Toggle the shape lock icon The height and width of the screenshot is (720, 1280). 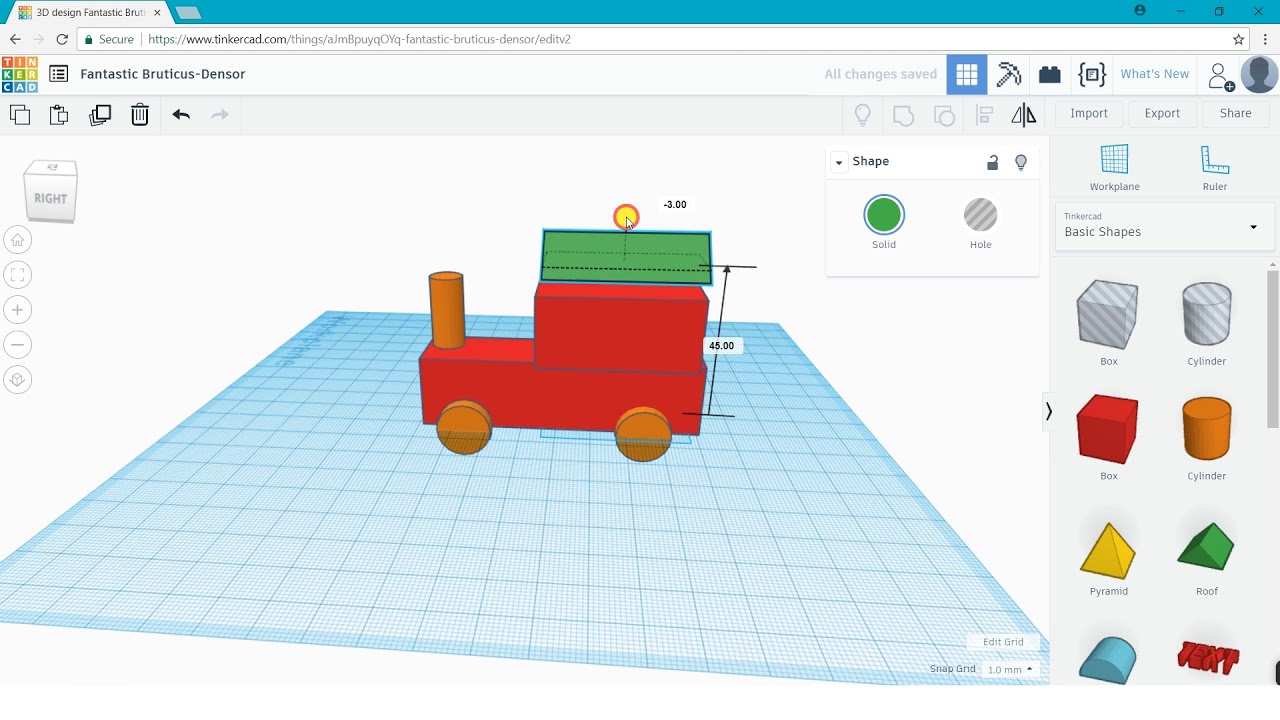pos(993,162)
